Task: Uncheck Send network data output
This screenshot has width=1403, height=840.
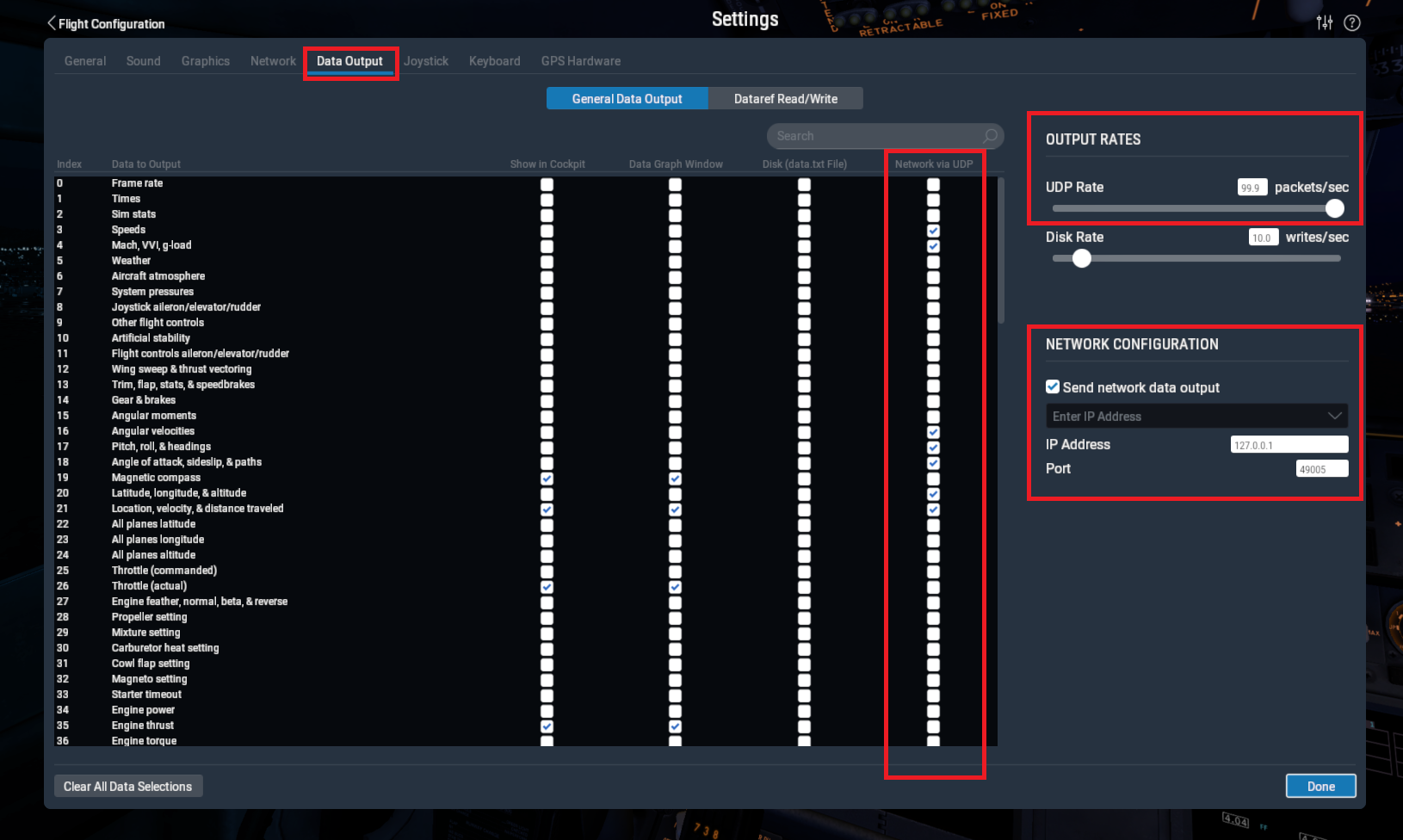Action: (1053, 387)
